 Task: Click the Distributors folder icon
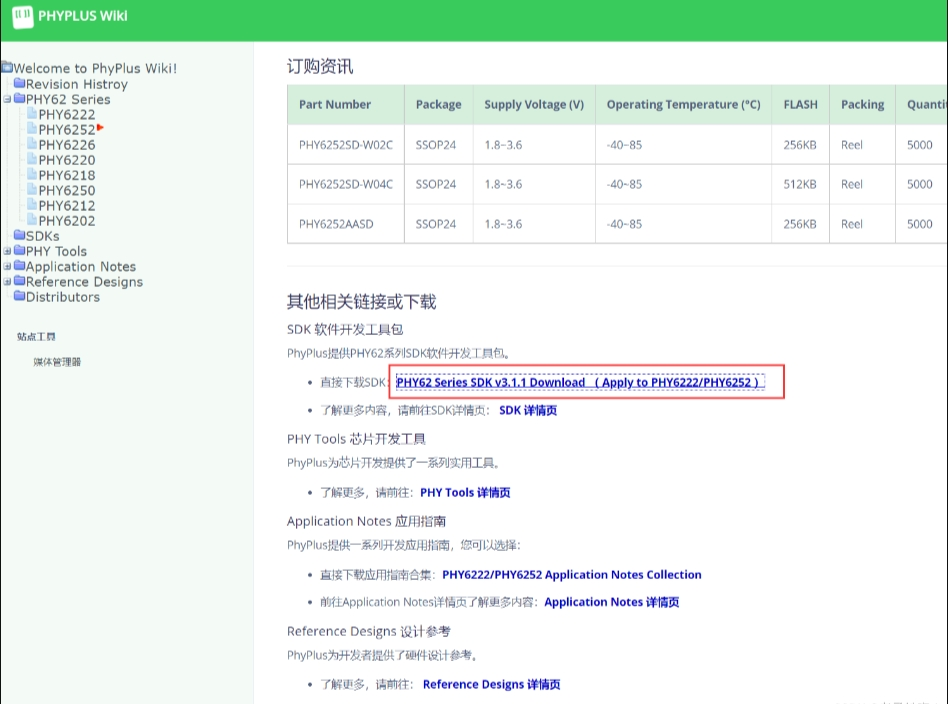pyautogui.click(x=20, y=296)
